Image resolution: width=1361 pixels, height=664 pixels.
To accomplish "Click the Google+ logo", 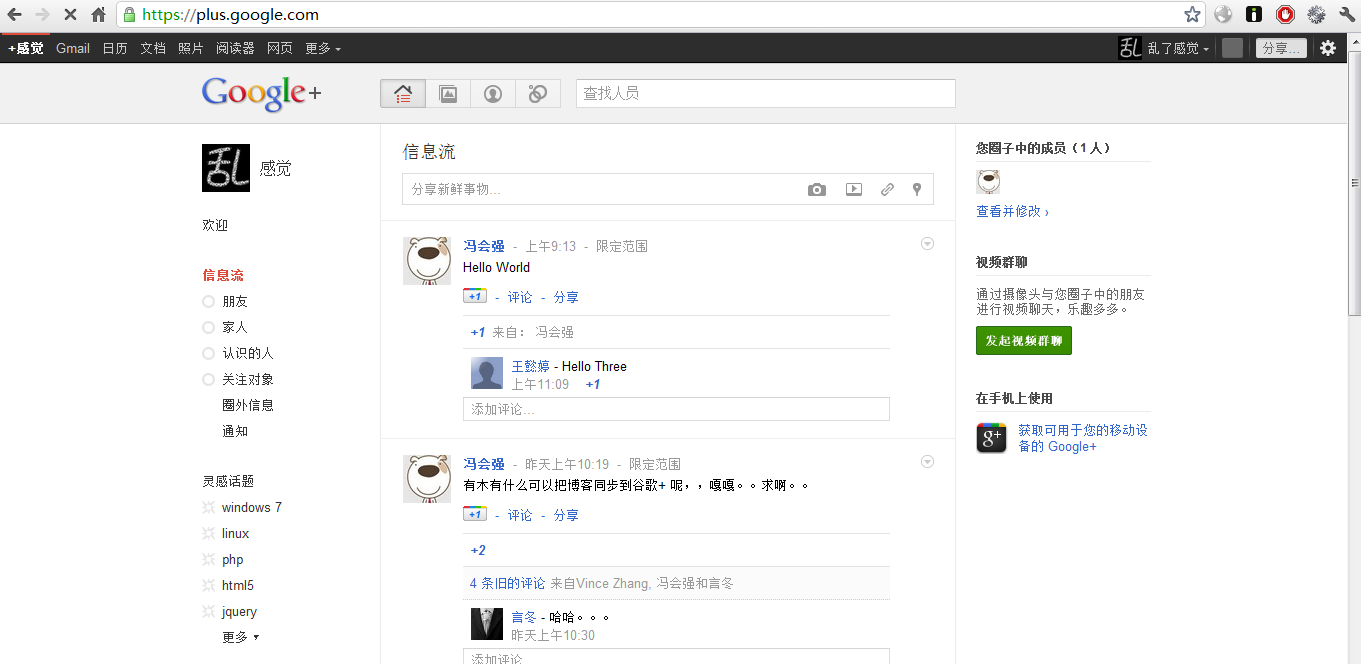I will (261, 94).
